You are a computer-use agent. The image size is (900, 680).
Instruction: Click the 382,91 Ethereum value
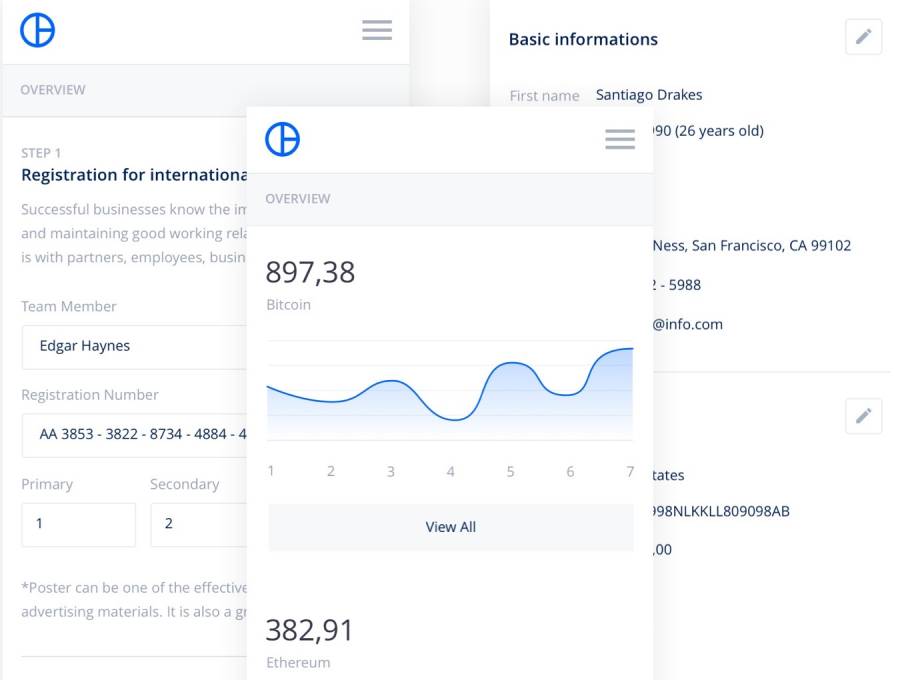click(310, 630)
